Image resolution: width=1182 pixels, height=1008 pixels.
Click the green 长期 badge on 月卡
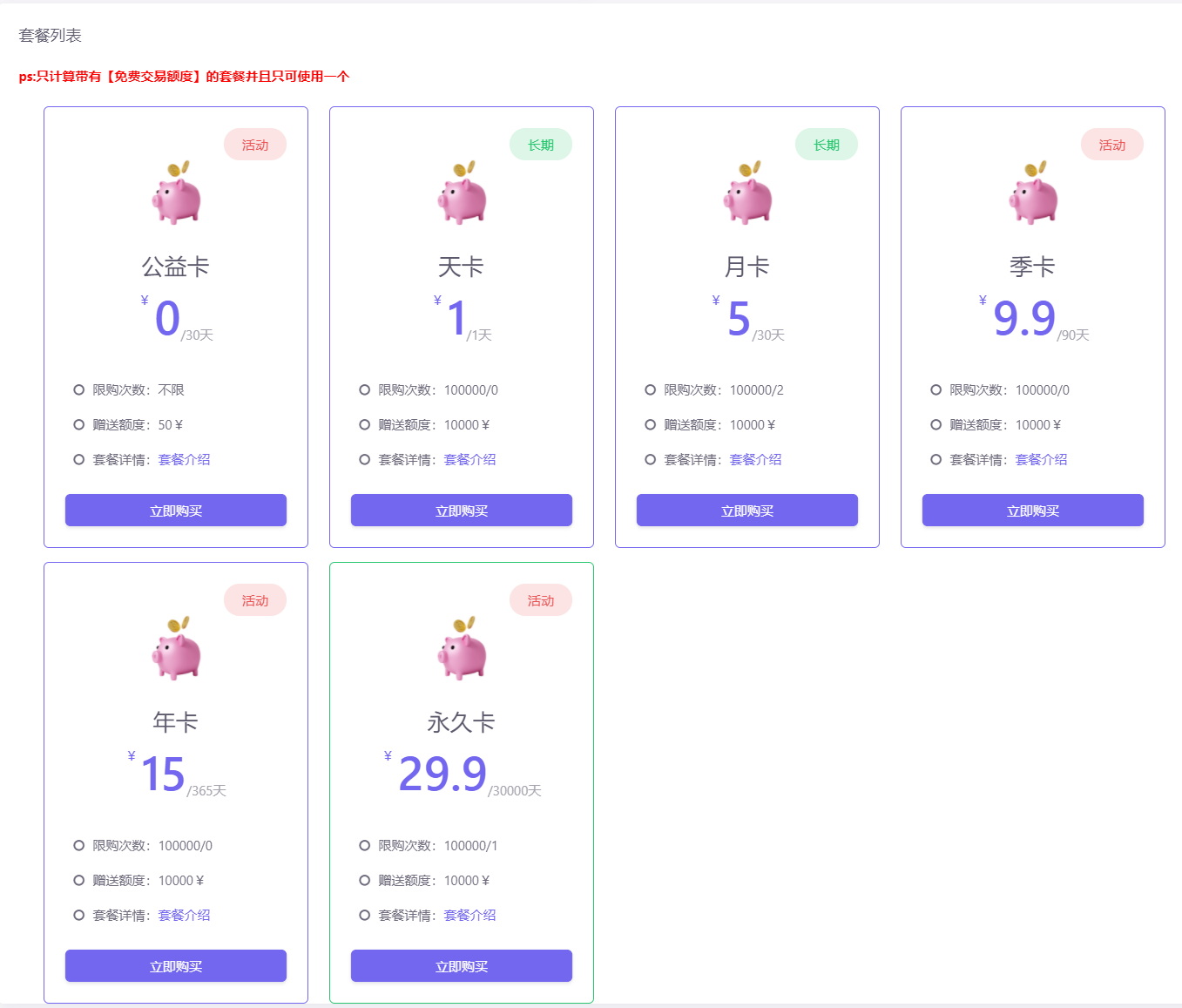click(827, 145)
